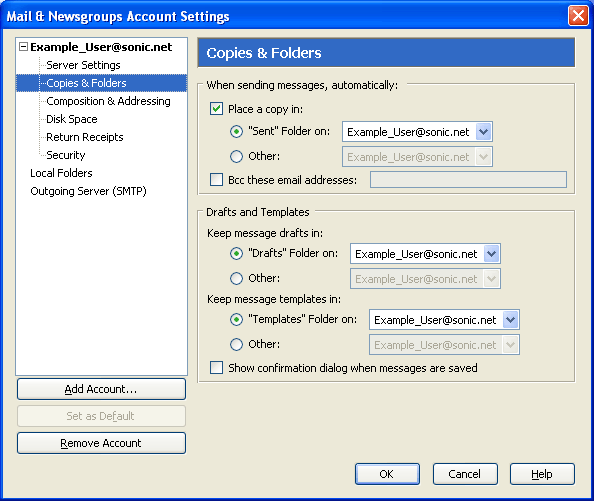Open Help for account settings
This screenshot has height=501, width=594.
542,474
